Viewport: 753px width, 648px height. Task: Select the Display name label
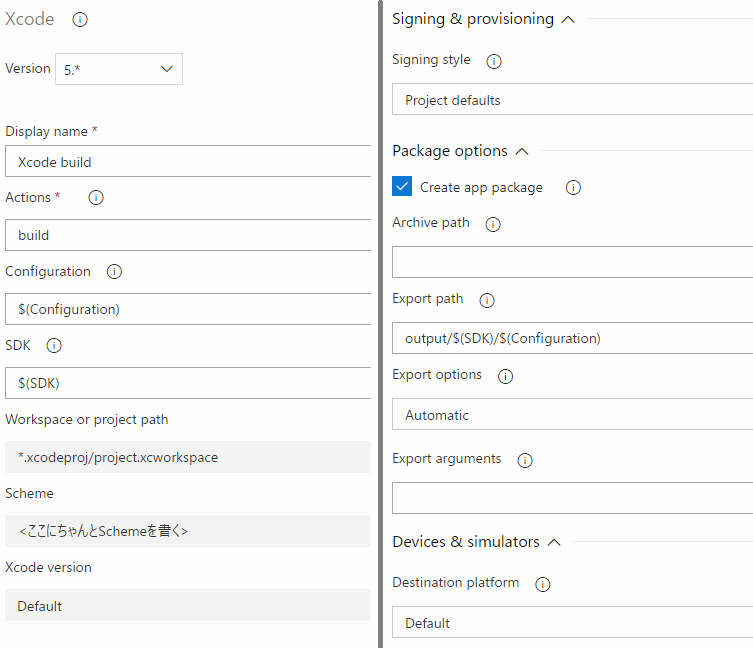pyautogui.click(x=47, y=131)
